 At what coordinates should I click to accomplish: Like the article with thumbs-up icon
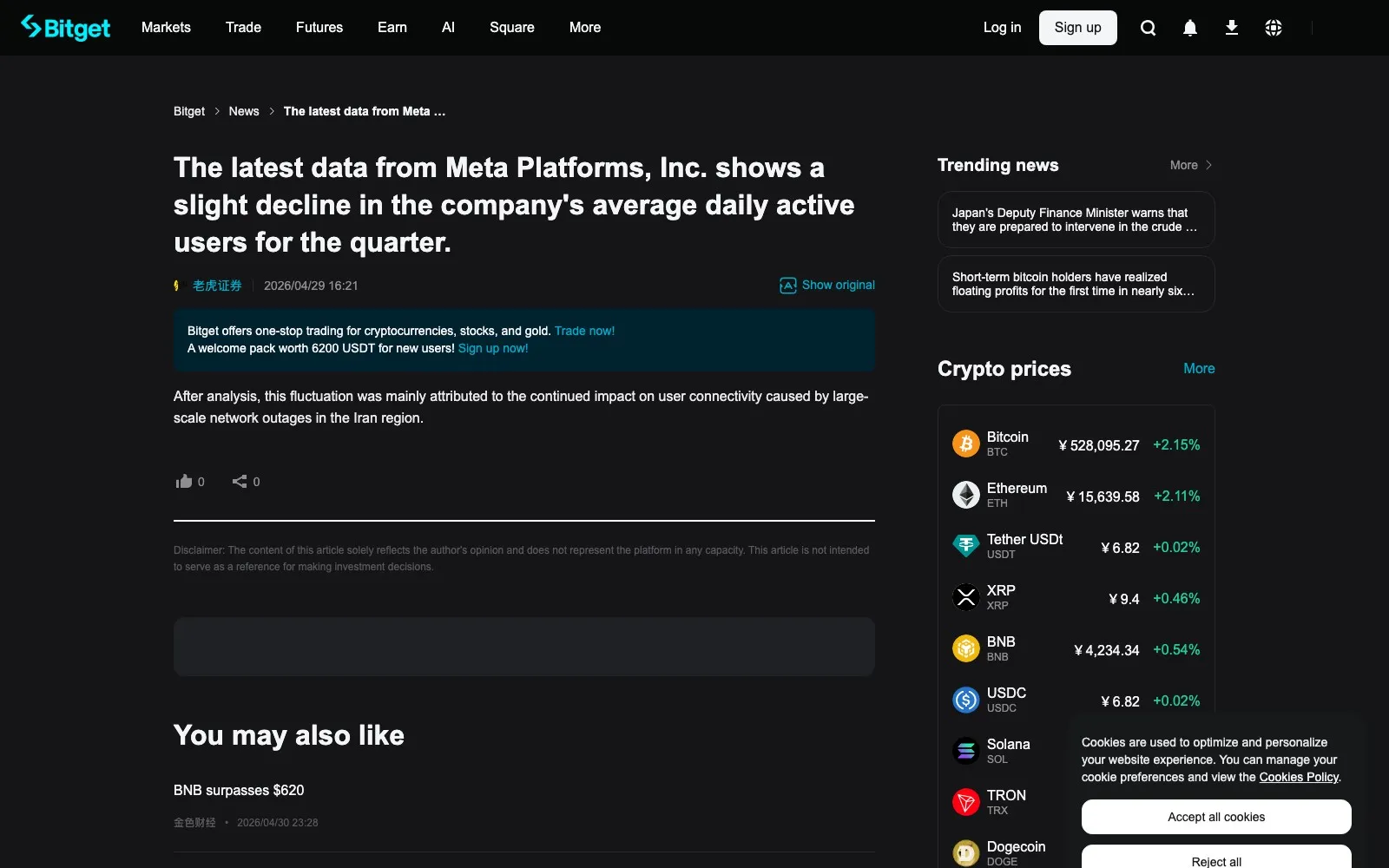[184, 481]
